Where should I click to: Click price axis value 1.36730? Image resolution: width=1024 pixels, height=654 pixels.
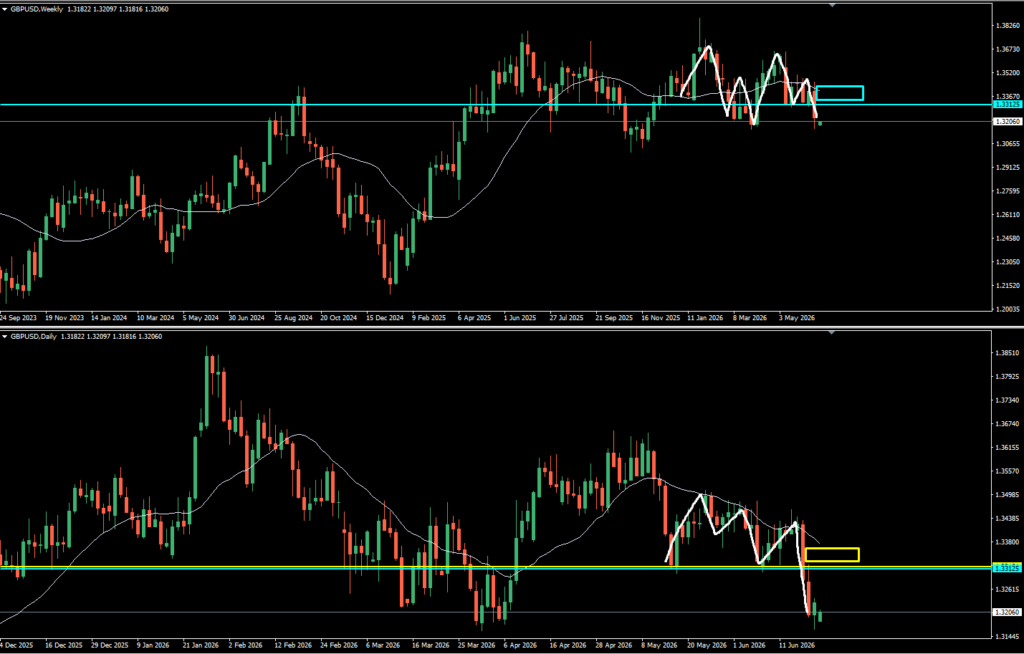point(1008,49)
